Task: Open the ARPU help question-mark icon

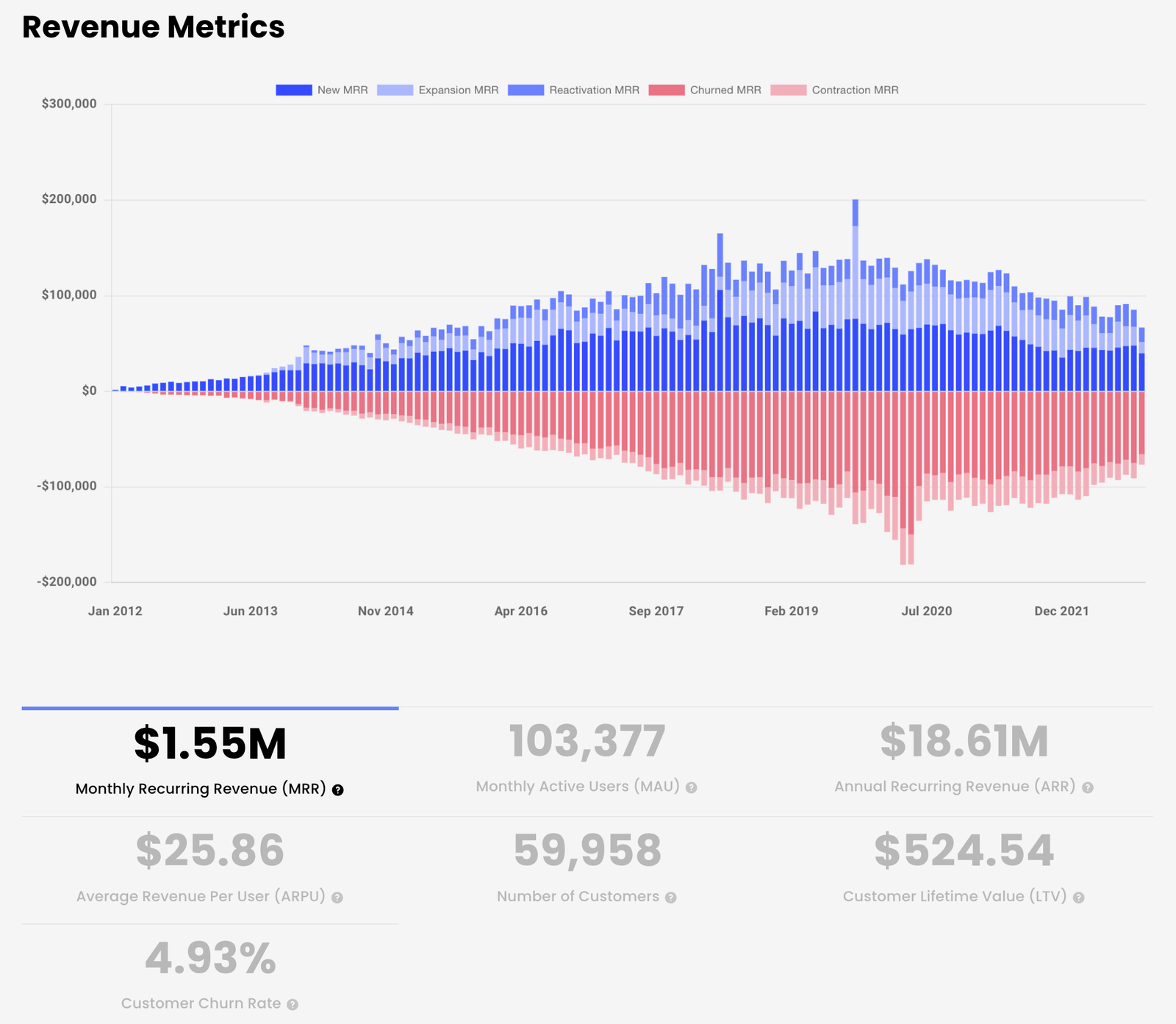Action: pyautogui.click(x=337, y=898)
